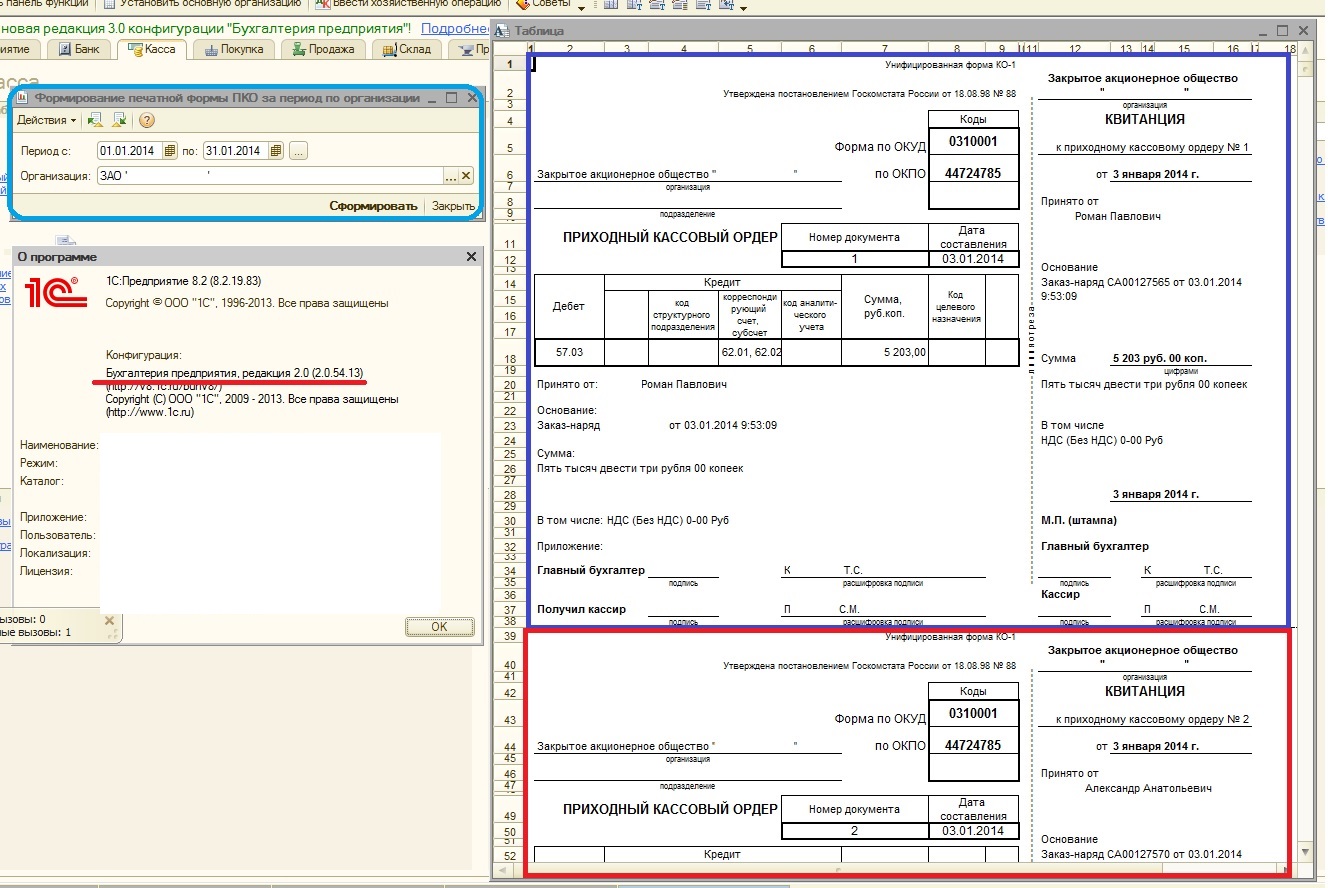
Task: Click OK in the О программе dialog
Action: click(439, 626)
